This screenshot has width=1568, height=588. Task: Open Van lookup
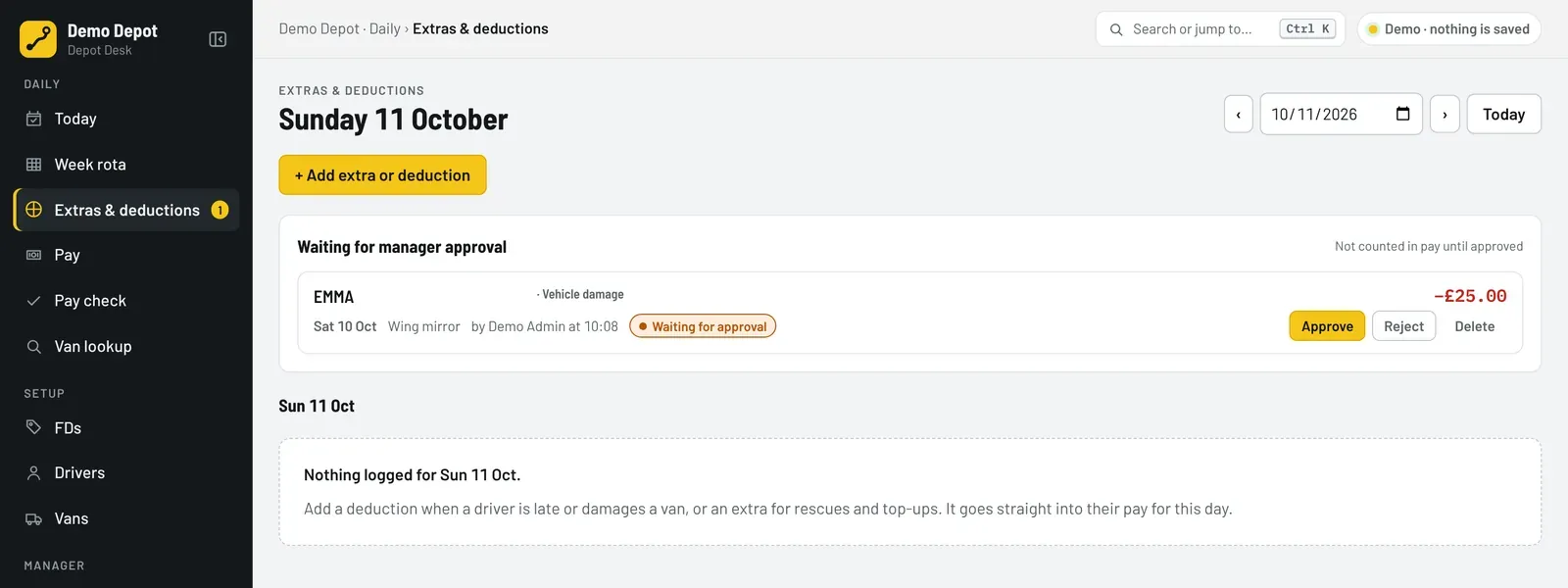pos(126,346)
